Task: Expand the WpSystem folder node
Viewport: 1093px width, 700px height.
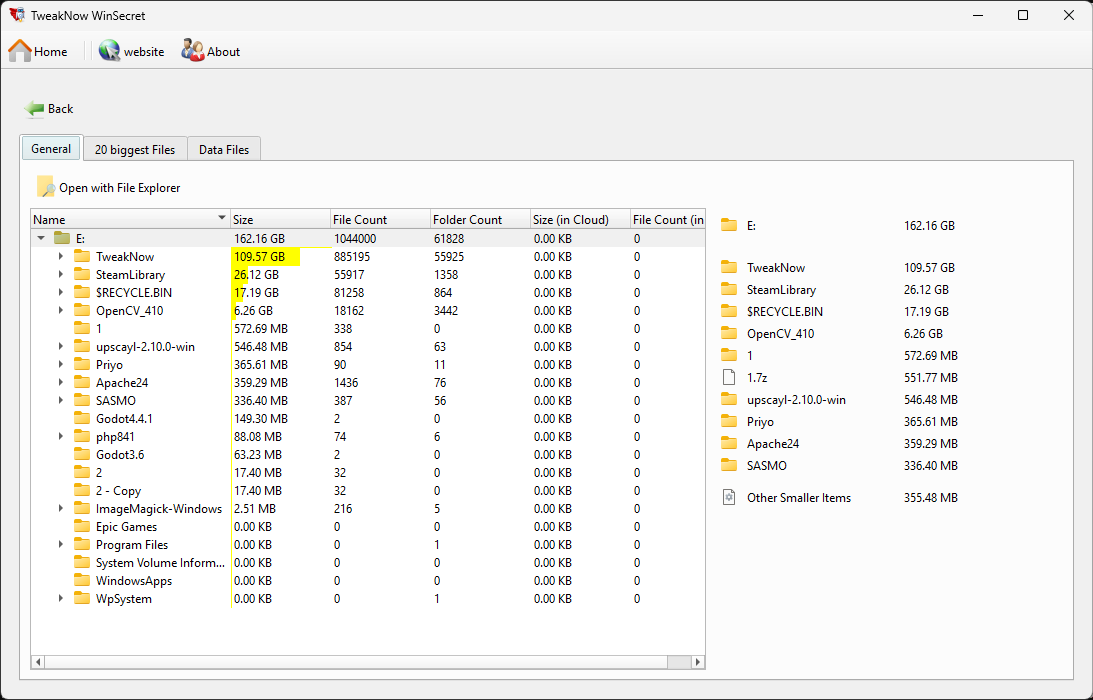Action: [x=61, y=599]
